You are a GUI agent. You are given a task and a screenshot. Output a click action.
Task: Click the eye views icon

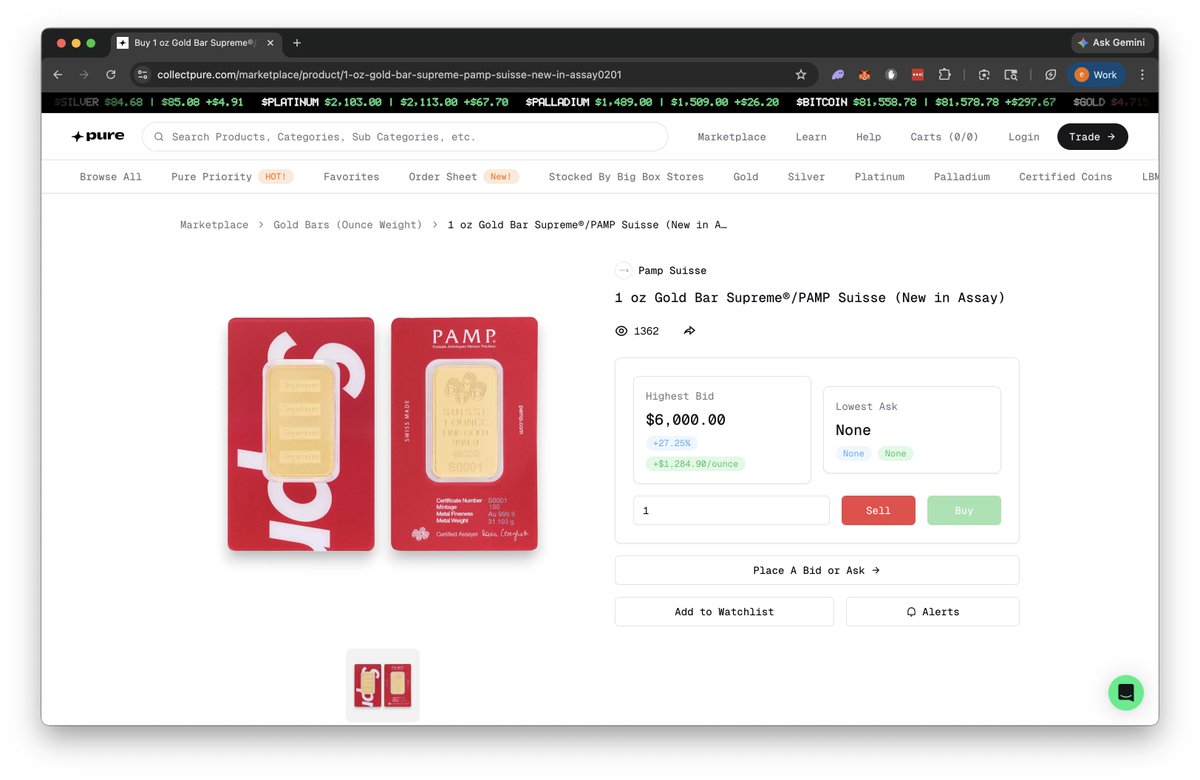[x=621, y=331]
